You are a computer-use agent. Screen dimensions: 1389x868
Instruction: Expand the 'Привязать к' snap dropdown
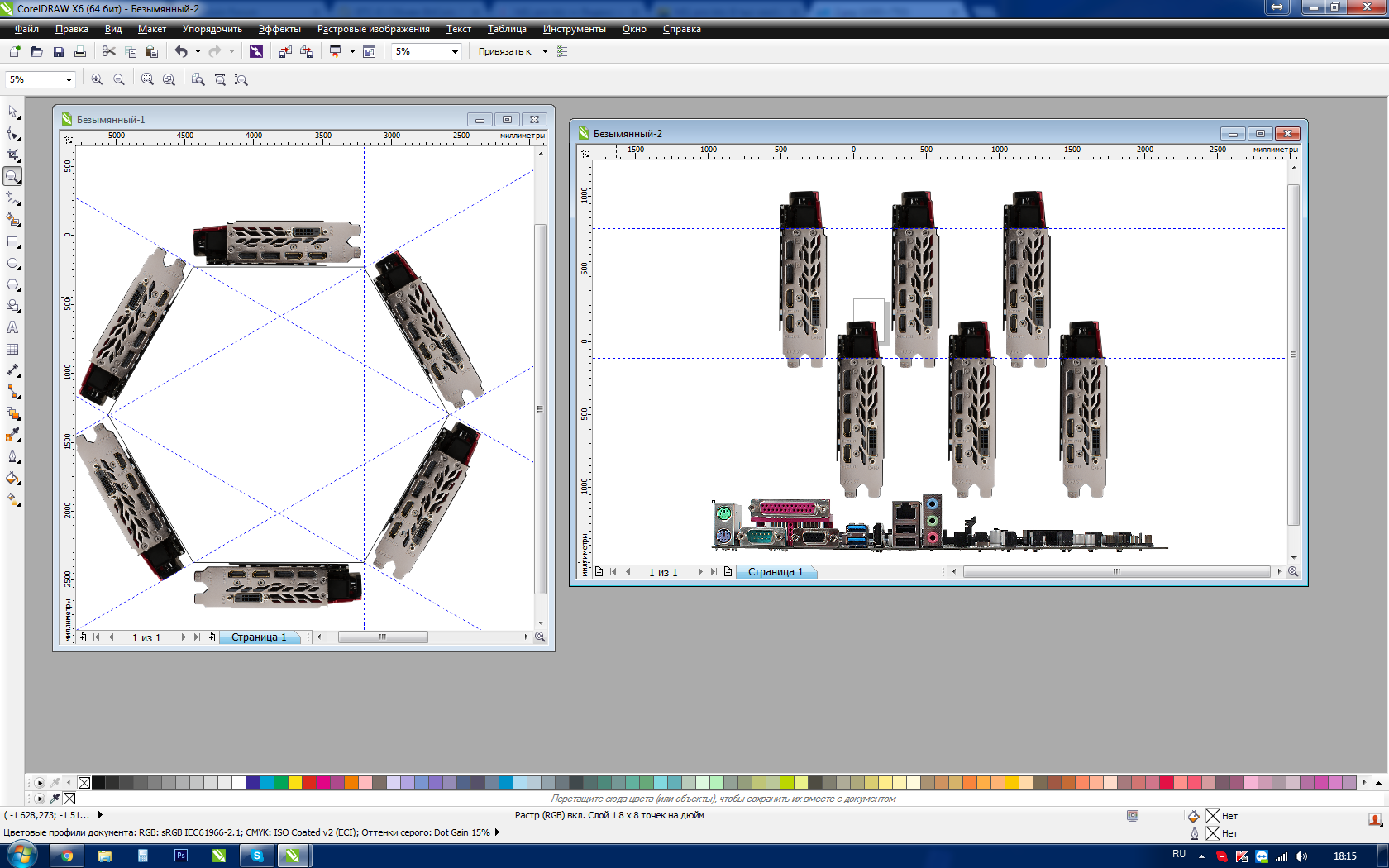(x=545, y=51)
